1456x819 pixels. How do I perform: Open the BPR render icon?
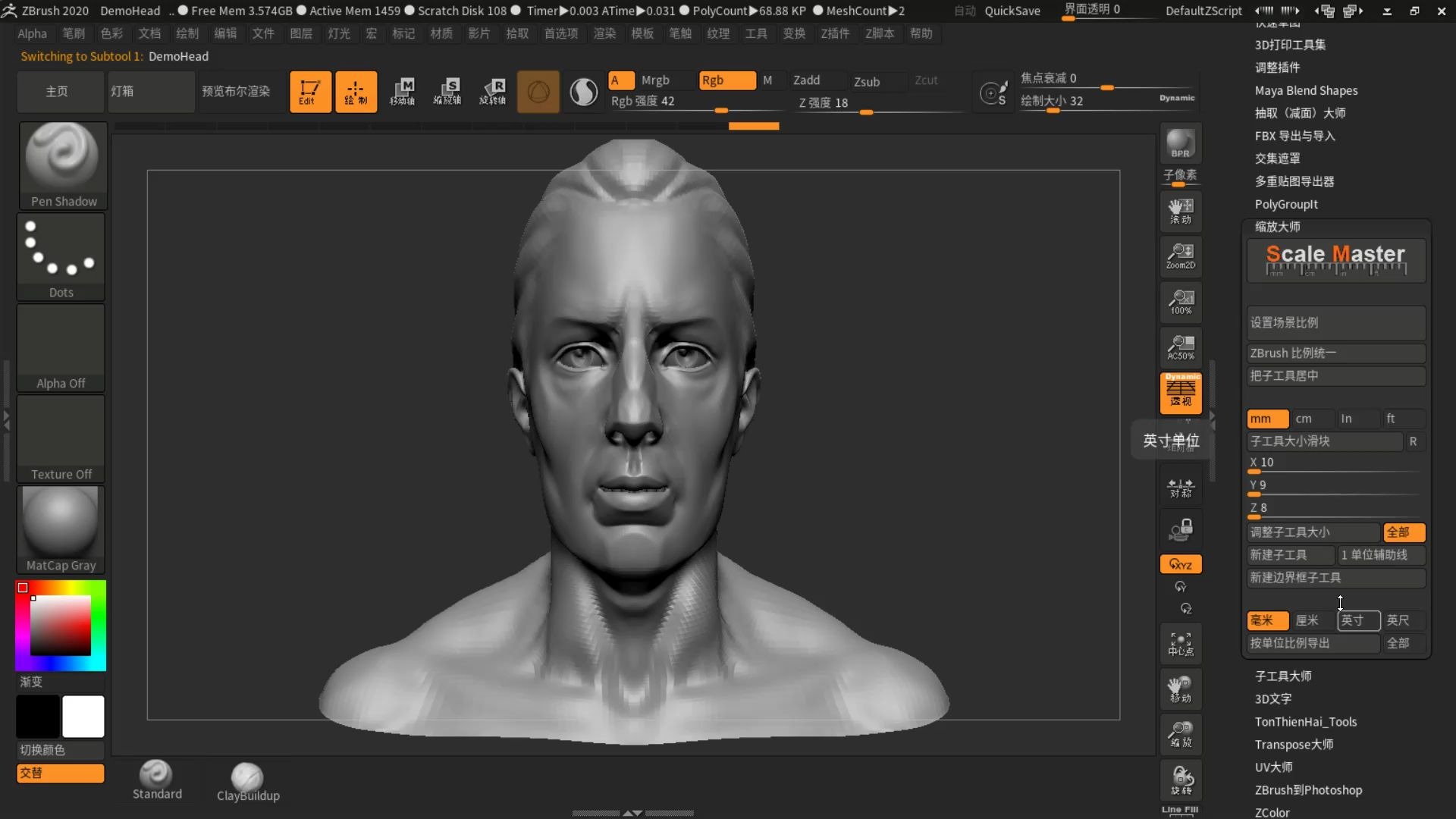(1180, 144)
